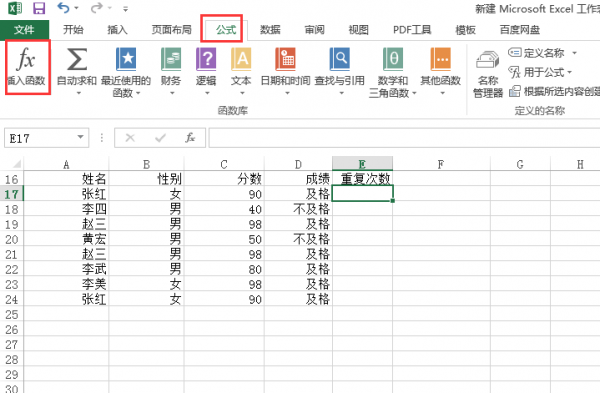Image resolution: width=600 pixels, height=393 pixels.
Task: Select cell containing 李武
Action: [x=66, y=269]
